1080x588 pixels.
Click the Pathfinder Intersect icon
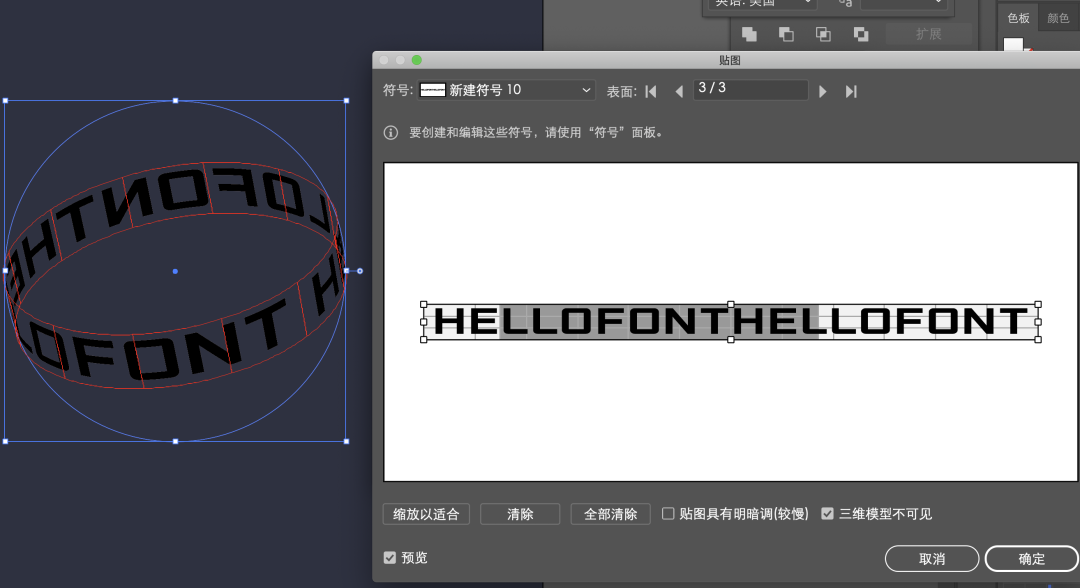coord(823,34)
